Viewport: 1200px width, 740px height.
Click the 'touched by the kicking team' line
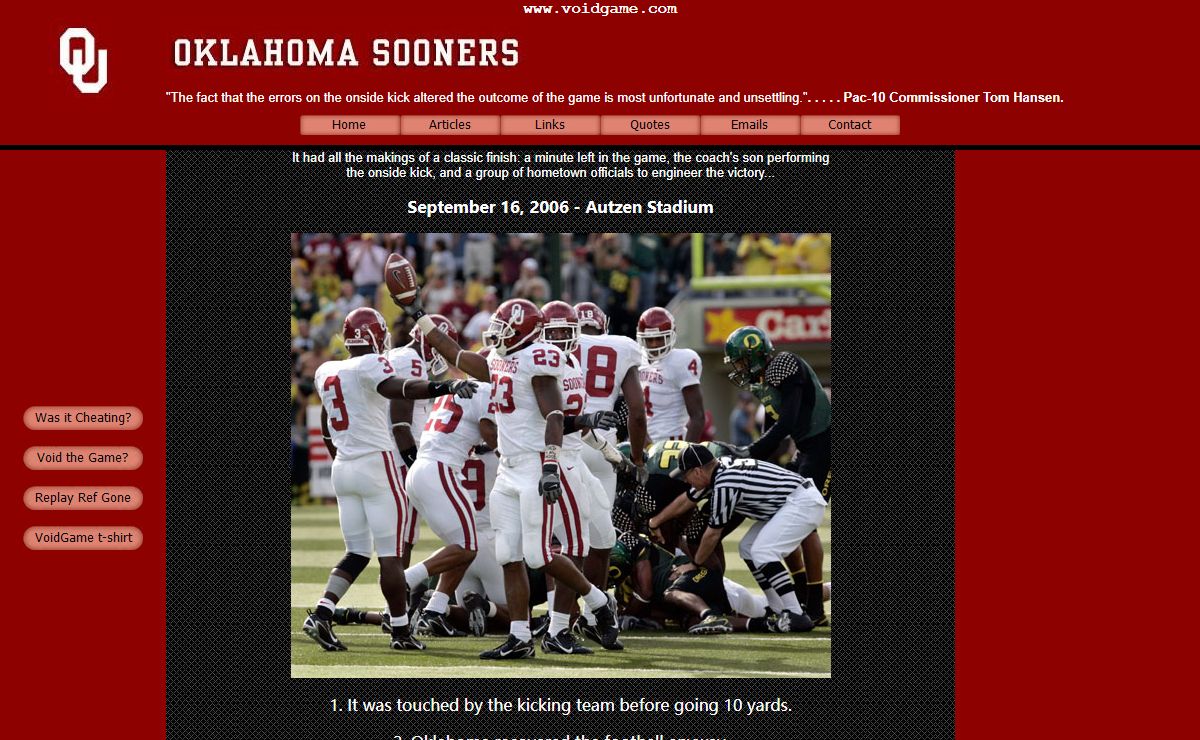tap(561, 705)
